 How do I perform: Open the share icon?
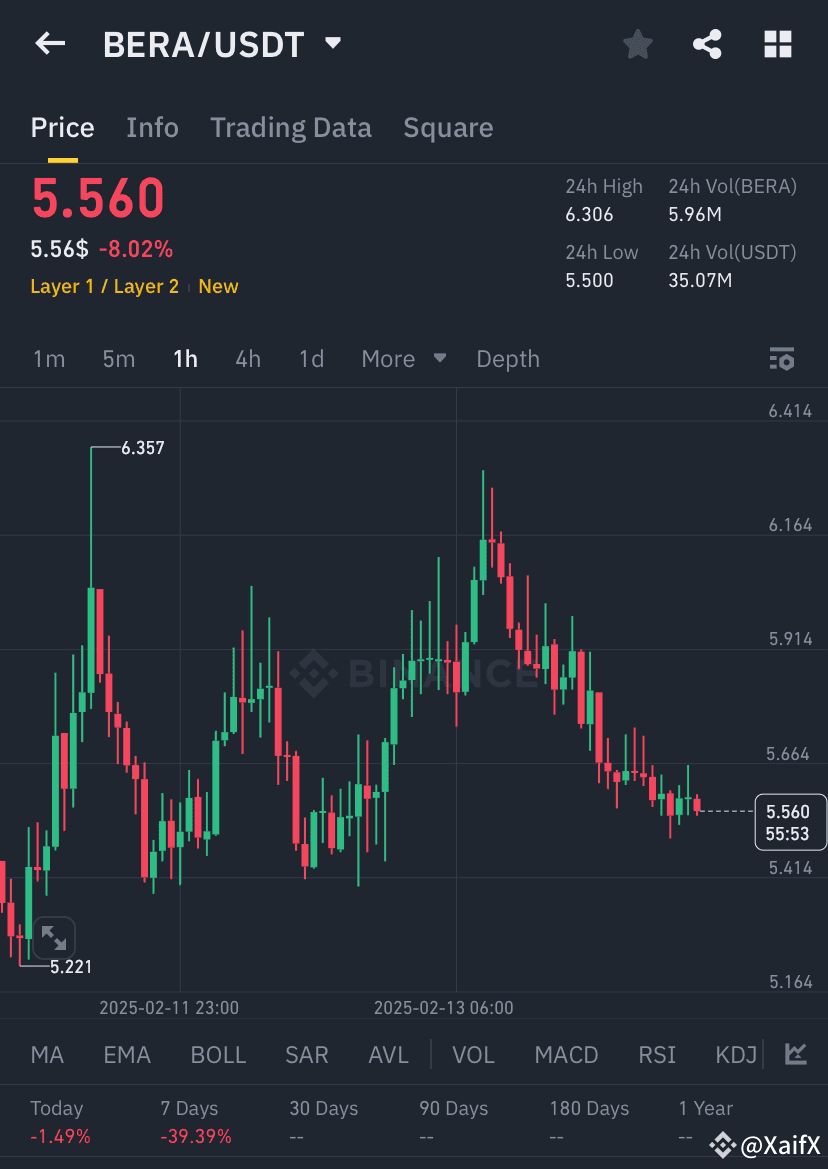click(707, 45)
